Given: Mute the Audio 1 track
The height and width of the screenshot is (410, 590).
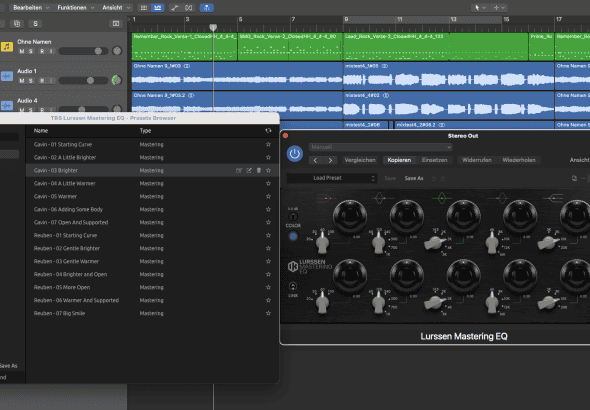Looking at the screenshot, I should click(21, 80).
